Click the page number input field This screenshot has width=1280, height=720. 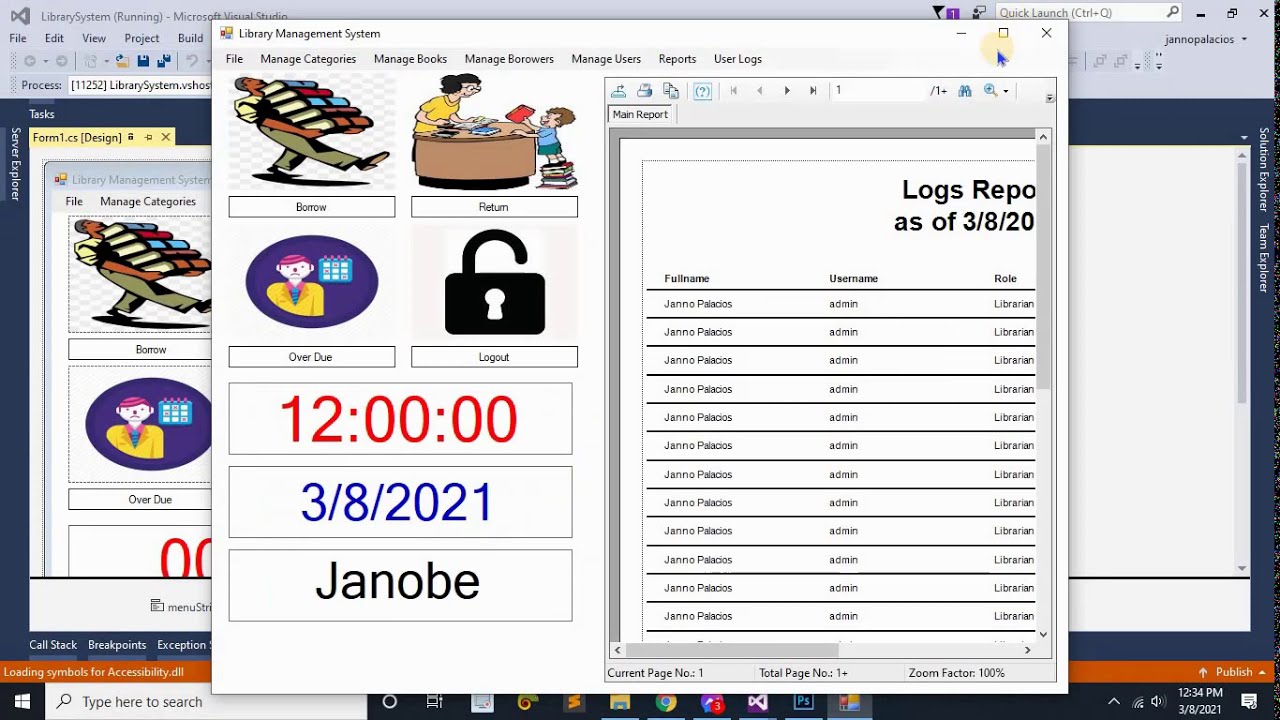pyautogui.click(x=880, y=91)
